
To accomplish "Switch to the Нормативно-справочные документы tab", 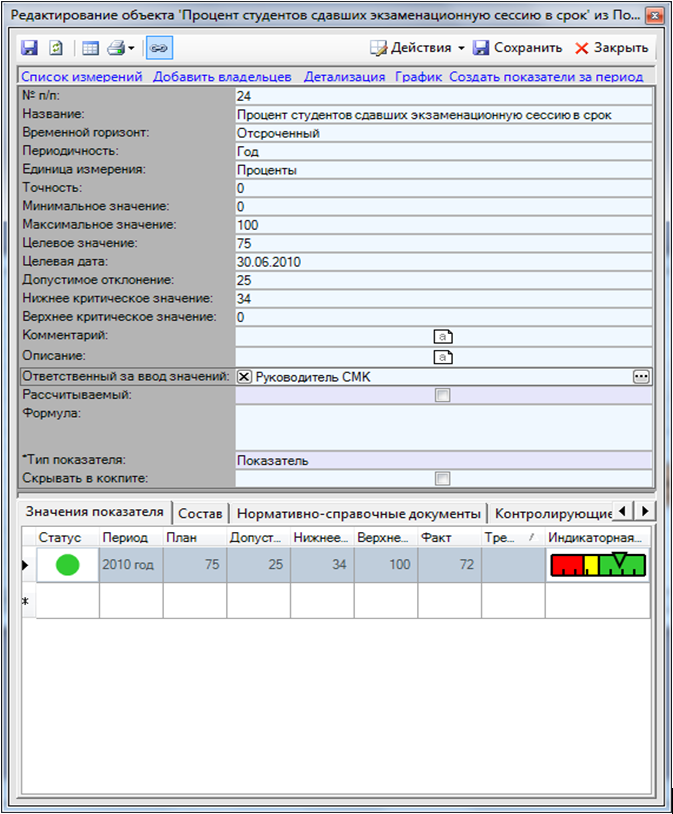I will 359,513.
